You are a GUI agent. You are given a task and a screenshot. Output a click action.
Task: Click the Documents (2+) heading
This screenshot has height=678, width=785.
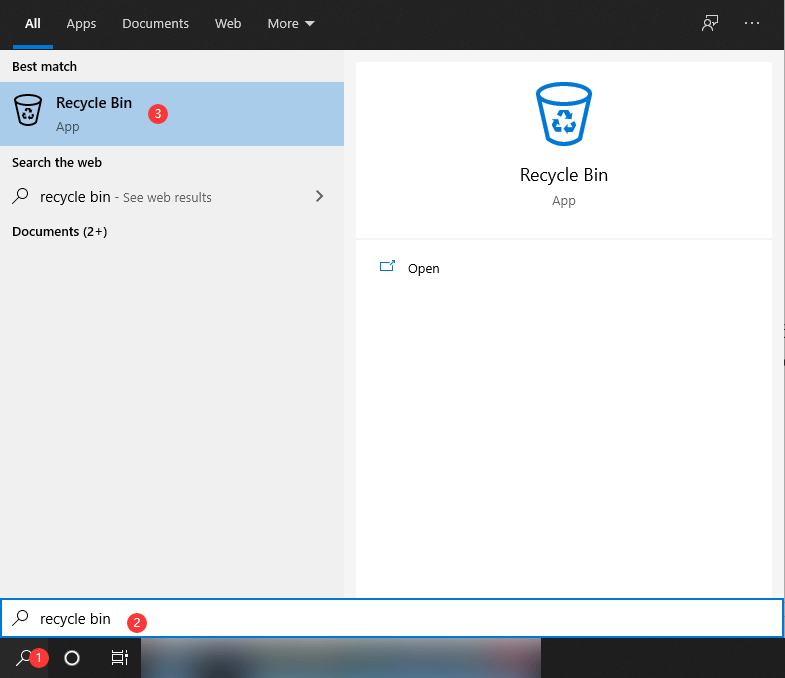tap(60, 231)
